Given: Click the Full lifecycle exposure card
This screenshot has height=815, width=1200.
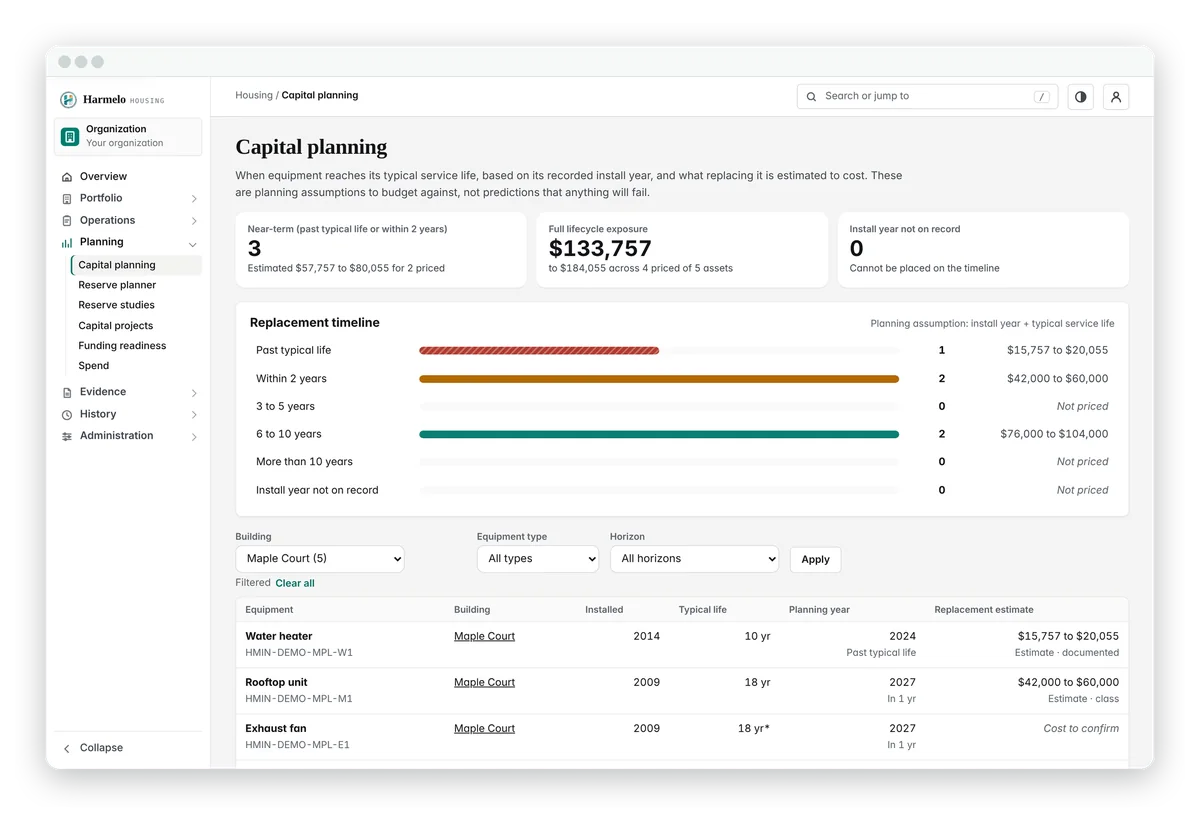Looking at the screenshot, I should click(682, 250).
